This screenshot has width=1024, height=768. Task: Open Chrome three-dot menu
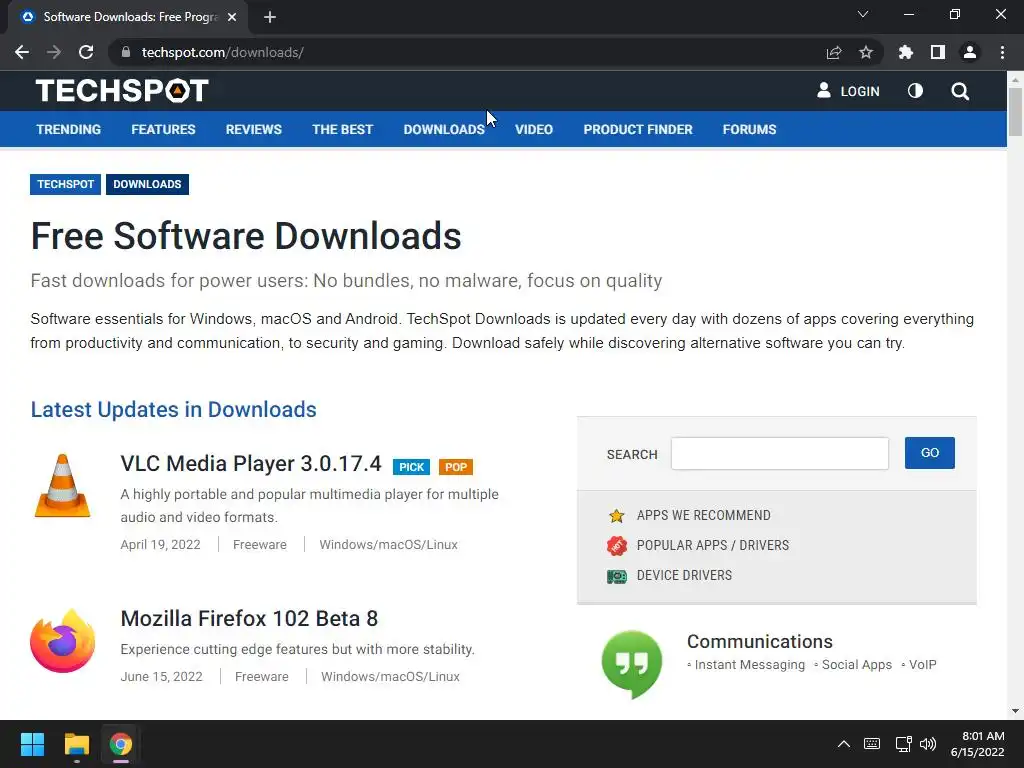click(1002, 52)
